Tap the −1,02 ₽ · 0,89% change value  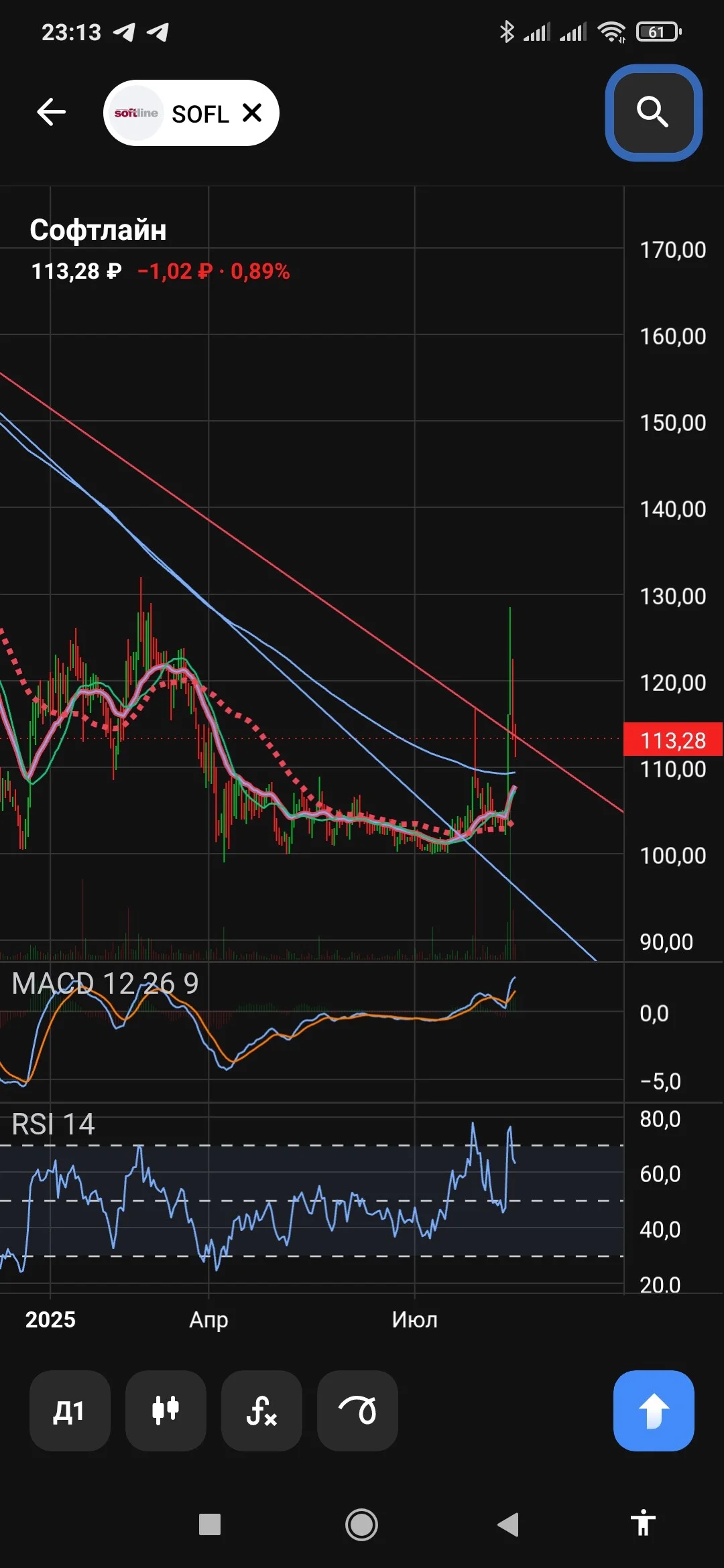point(213,271)
